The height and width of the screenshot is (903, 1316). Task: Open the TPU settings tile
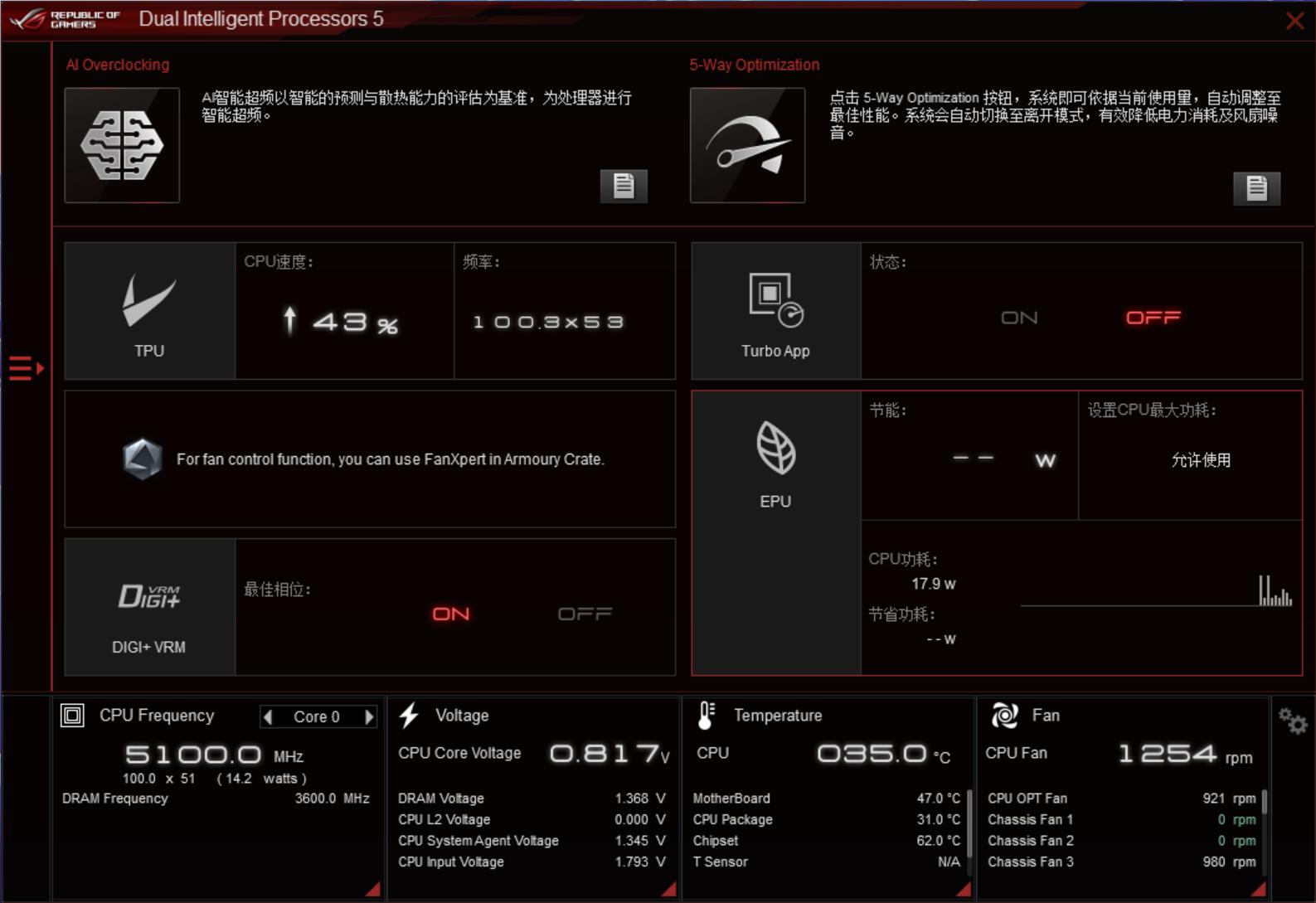(149, 311)
